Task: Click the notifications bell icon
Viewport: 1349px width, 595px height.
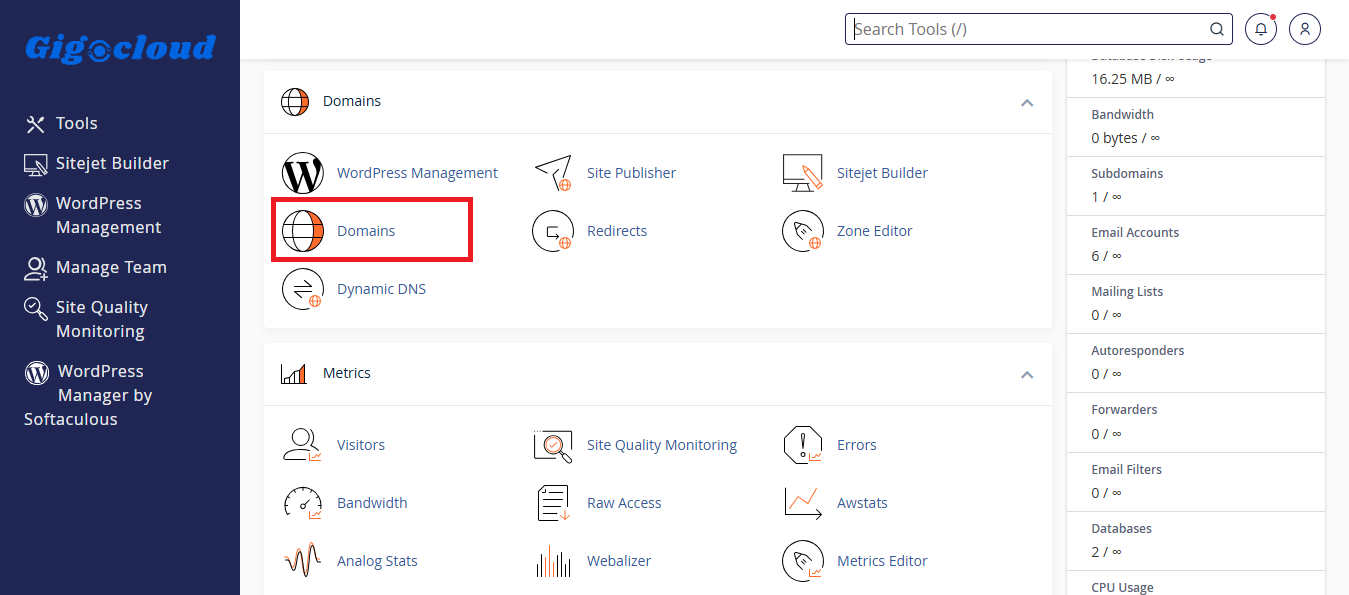Action: click(1261, 29)
